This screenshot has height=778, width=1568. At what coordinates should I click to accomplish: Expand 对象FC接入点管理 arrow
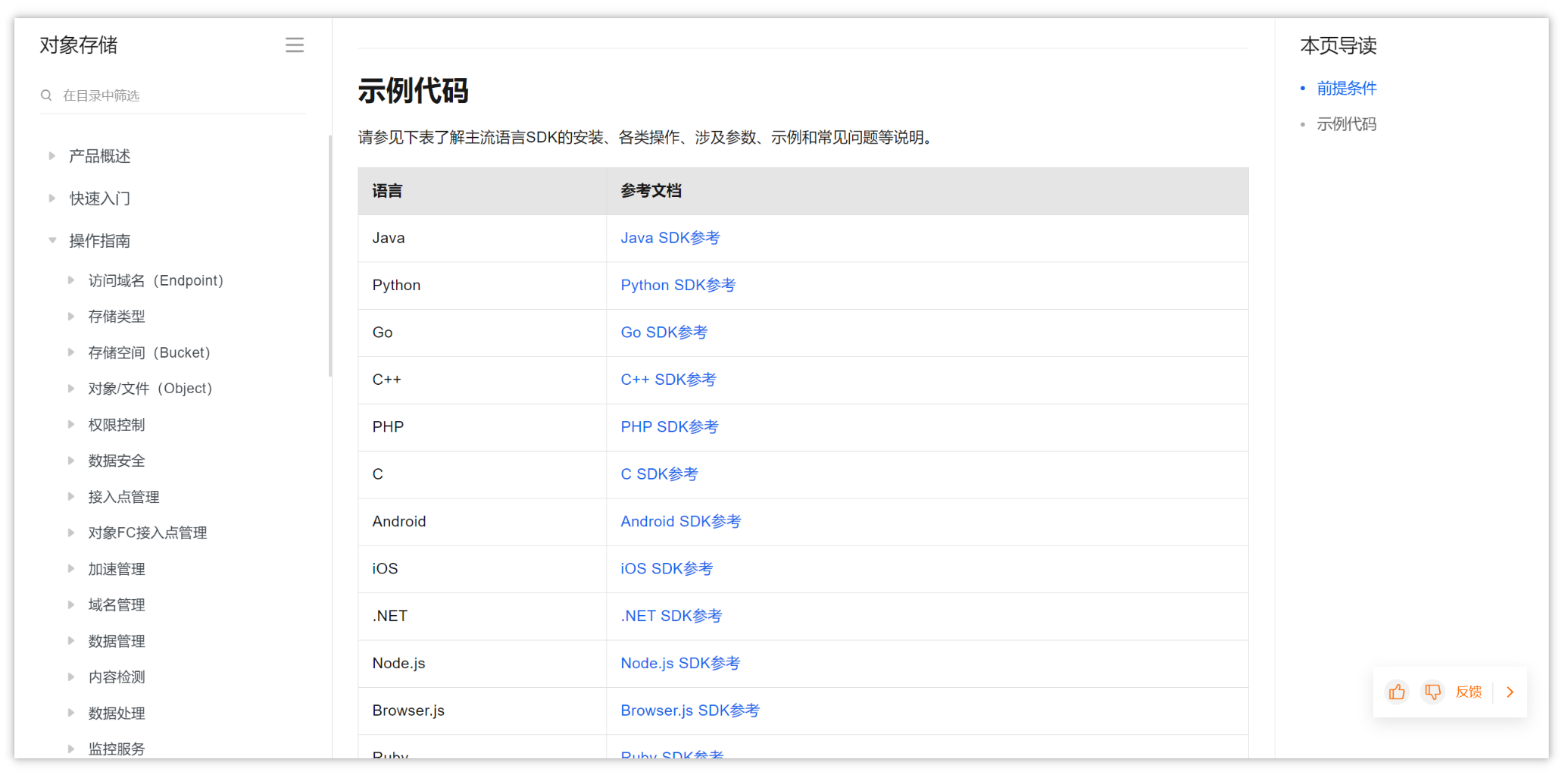pyautogui.click(x=71, y=533)
